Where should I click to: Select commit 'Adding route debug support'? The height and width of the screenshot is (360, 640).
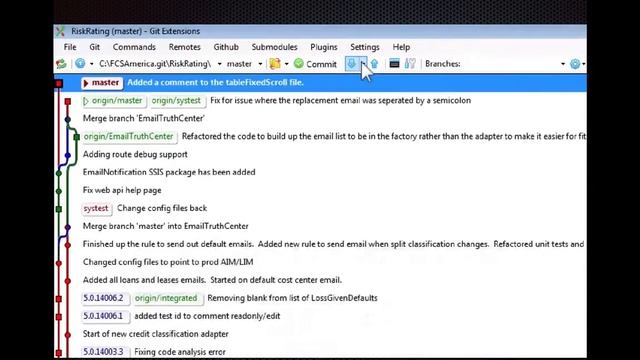pyautogui.click(x=135, y=154)
